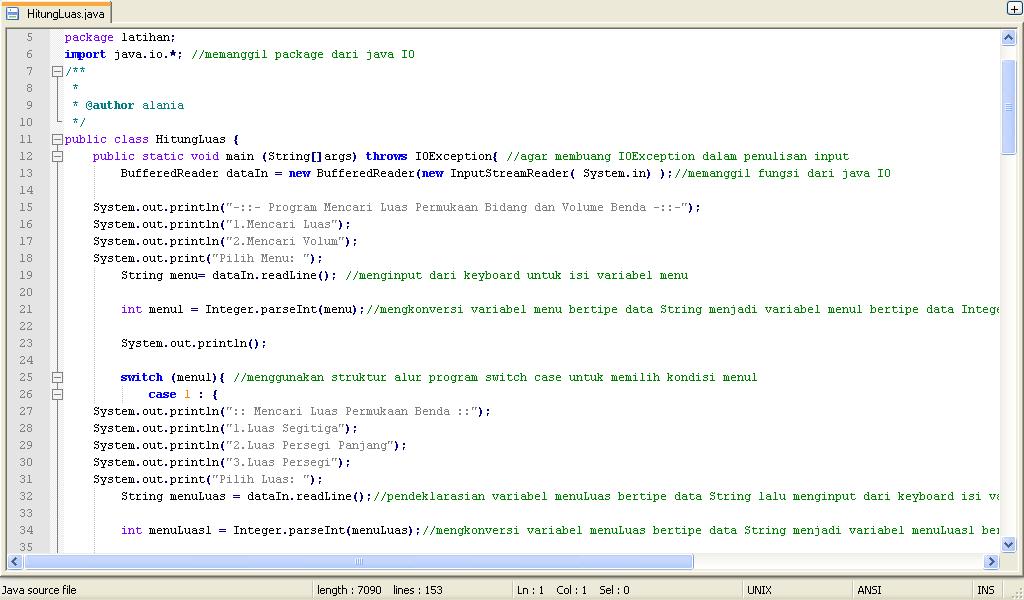This screenshot has height=600, width=1024.
Task: Collapse the HitungLuas class fold marker
Action: coord(57,139)
